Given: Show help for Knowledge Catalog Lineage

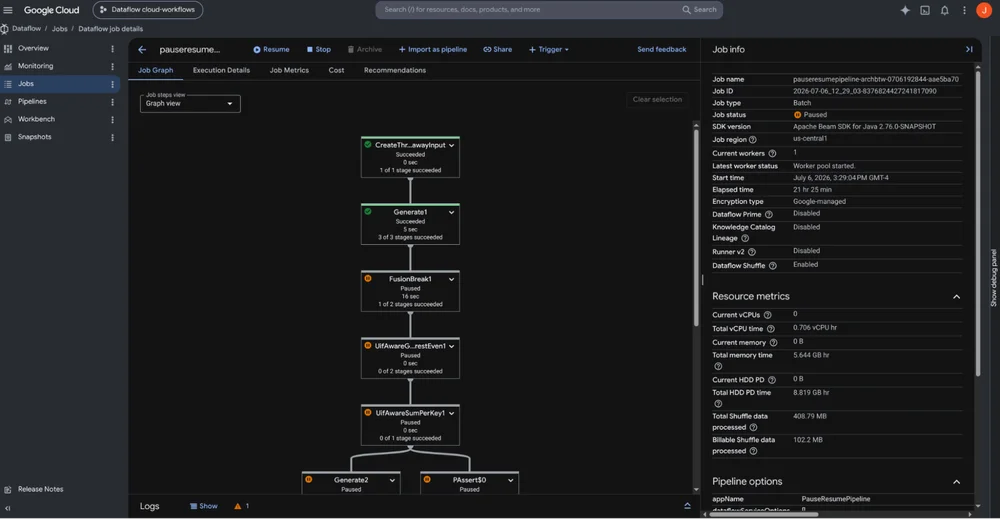Looking at the screenshot, I should pos(745,238).
